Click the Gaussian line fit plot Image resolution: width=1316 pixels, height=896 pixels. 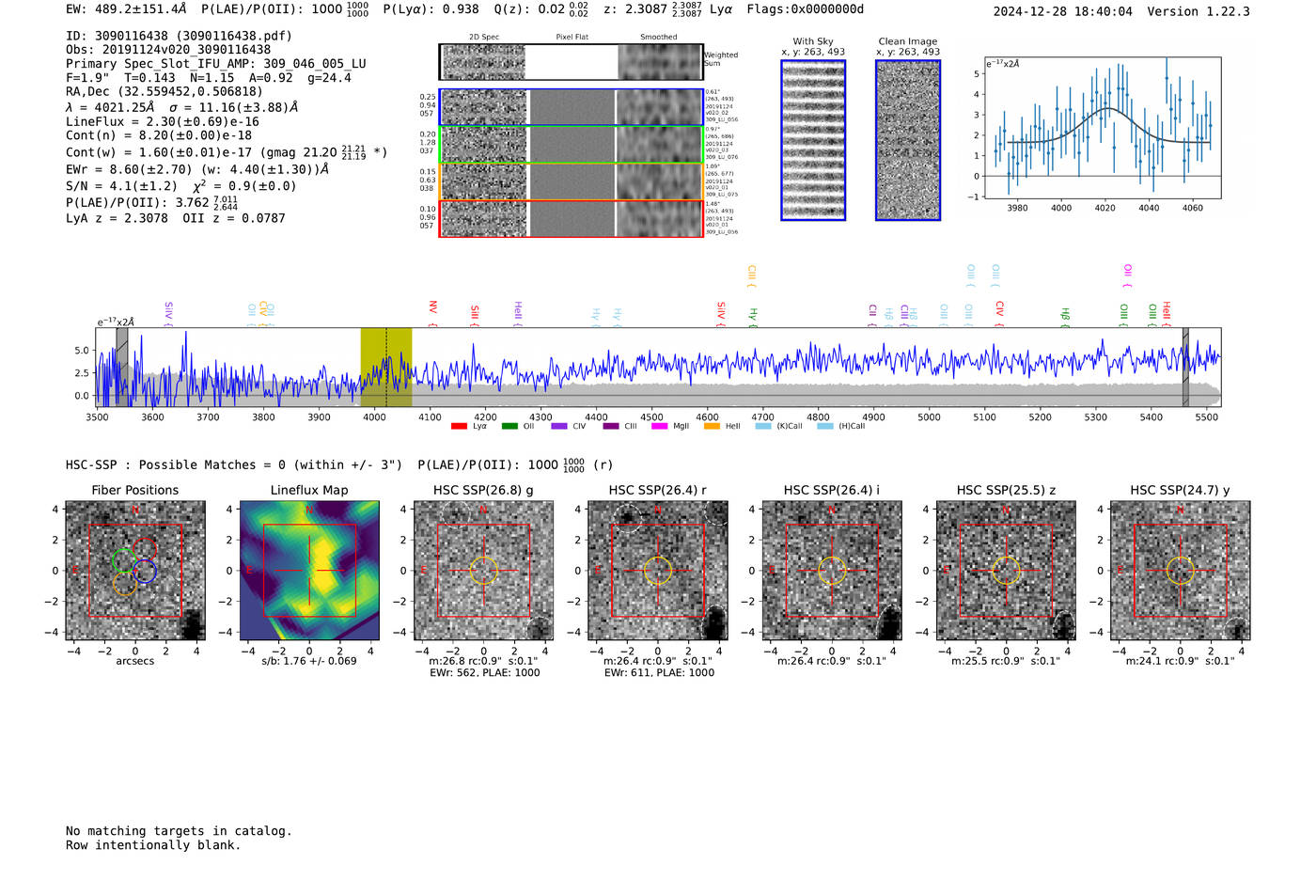click(1102, 128)
